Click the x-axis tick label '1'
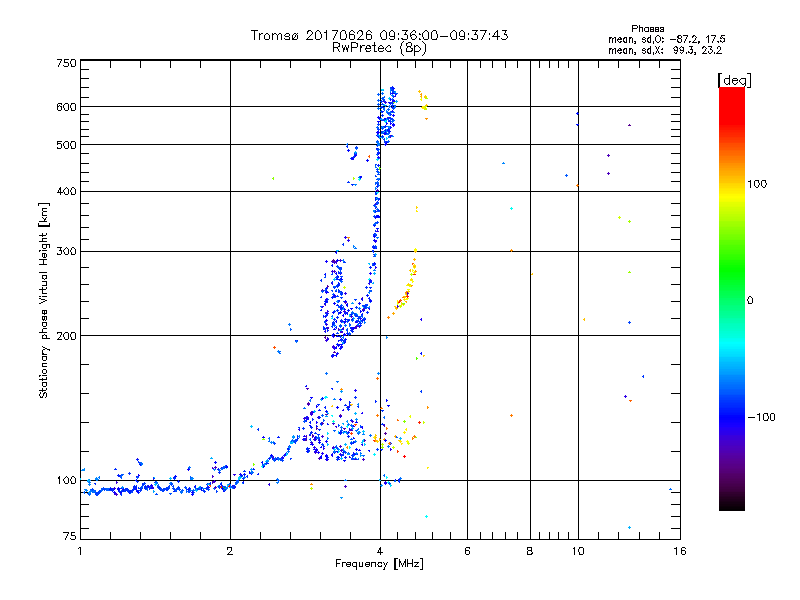This screenshot has width=800, height=600. (80, 551)
